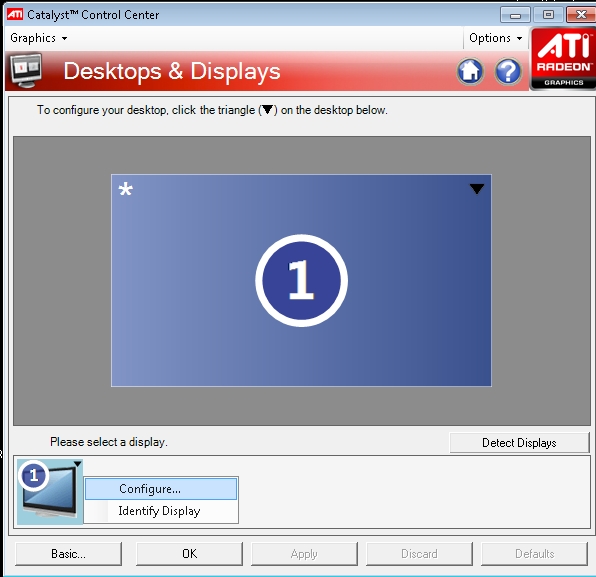Click the Defaults button

534,554
